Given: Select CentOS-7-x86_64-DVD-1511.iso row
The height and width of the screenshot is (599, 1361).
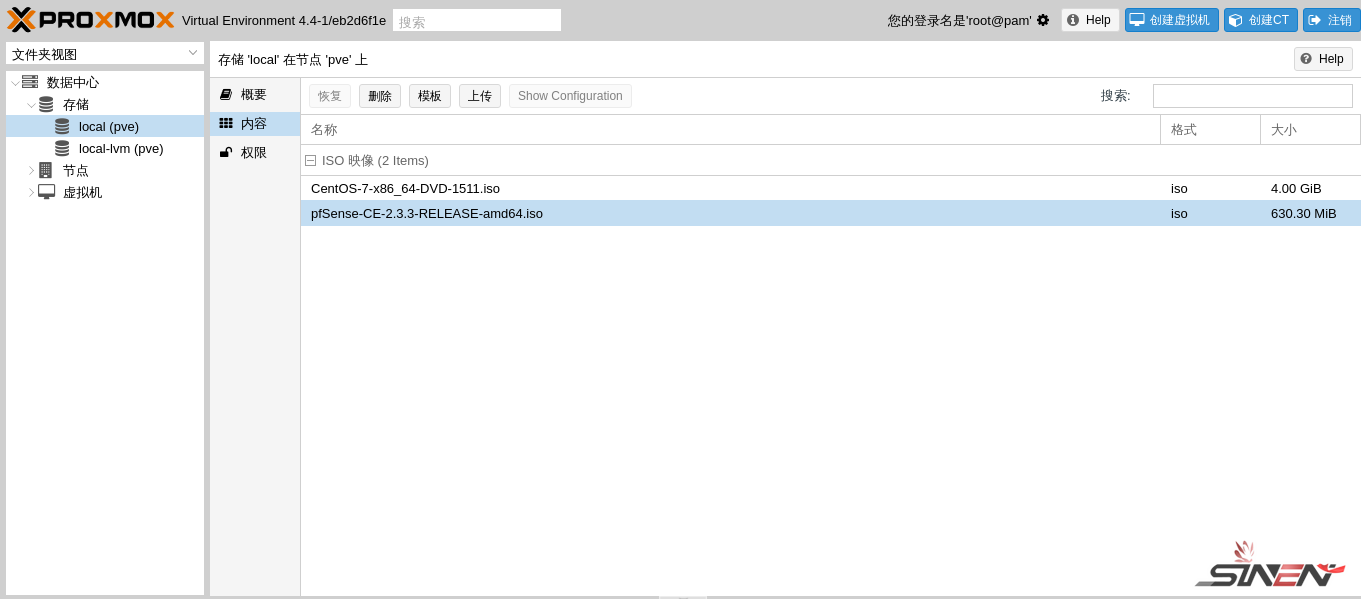Looking at the screenshot, I should (x=831, y=188).
